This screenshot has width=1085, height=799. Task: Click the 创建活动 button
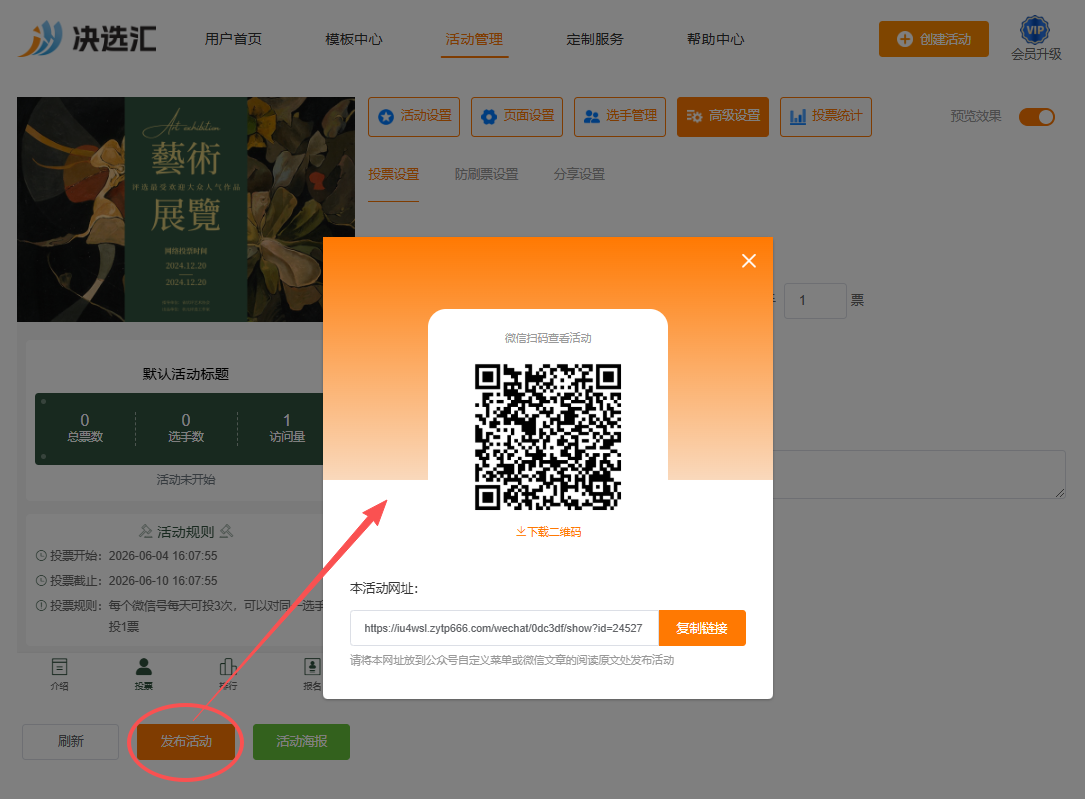(x=933, y=39)
